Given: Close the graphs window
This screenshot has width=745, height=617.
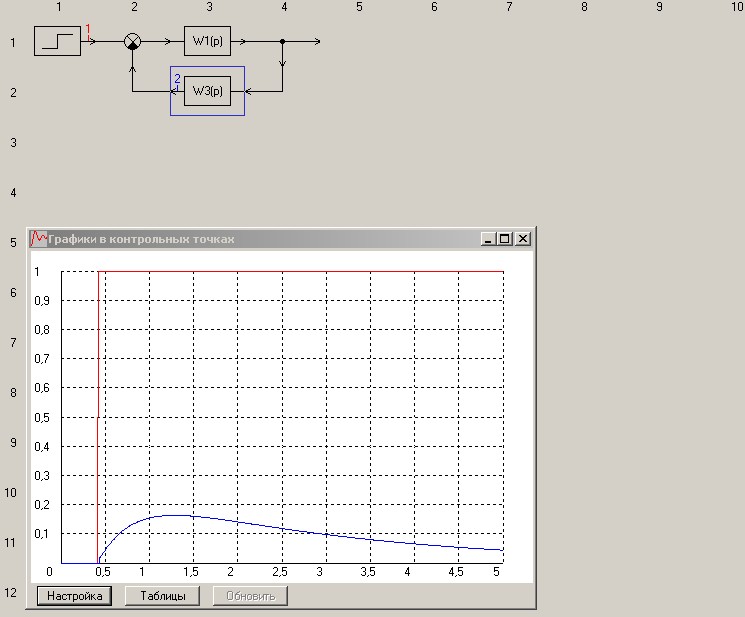Looking at the screenshot, I should [523, 238].
